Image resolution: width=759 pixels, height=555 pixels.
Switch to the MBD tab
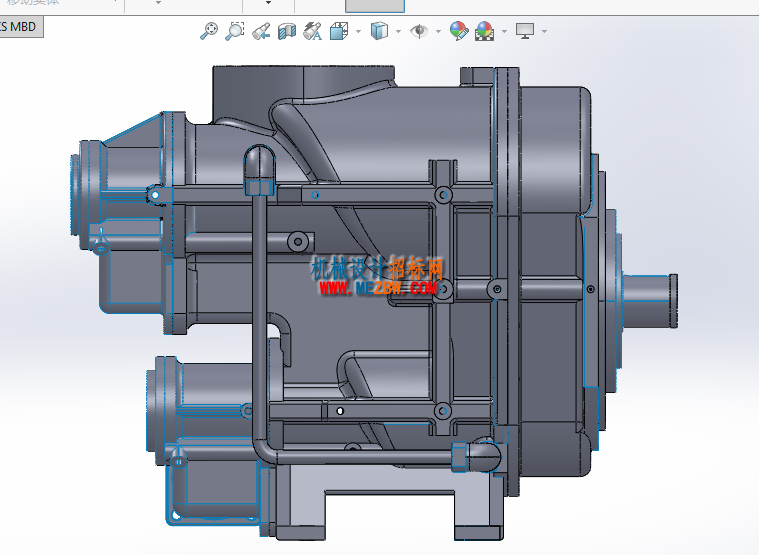pos(20,27)
